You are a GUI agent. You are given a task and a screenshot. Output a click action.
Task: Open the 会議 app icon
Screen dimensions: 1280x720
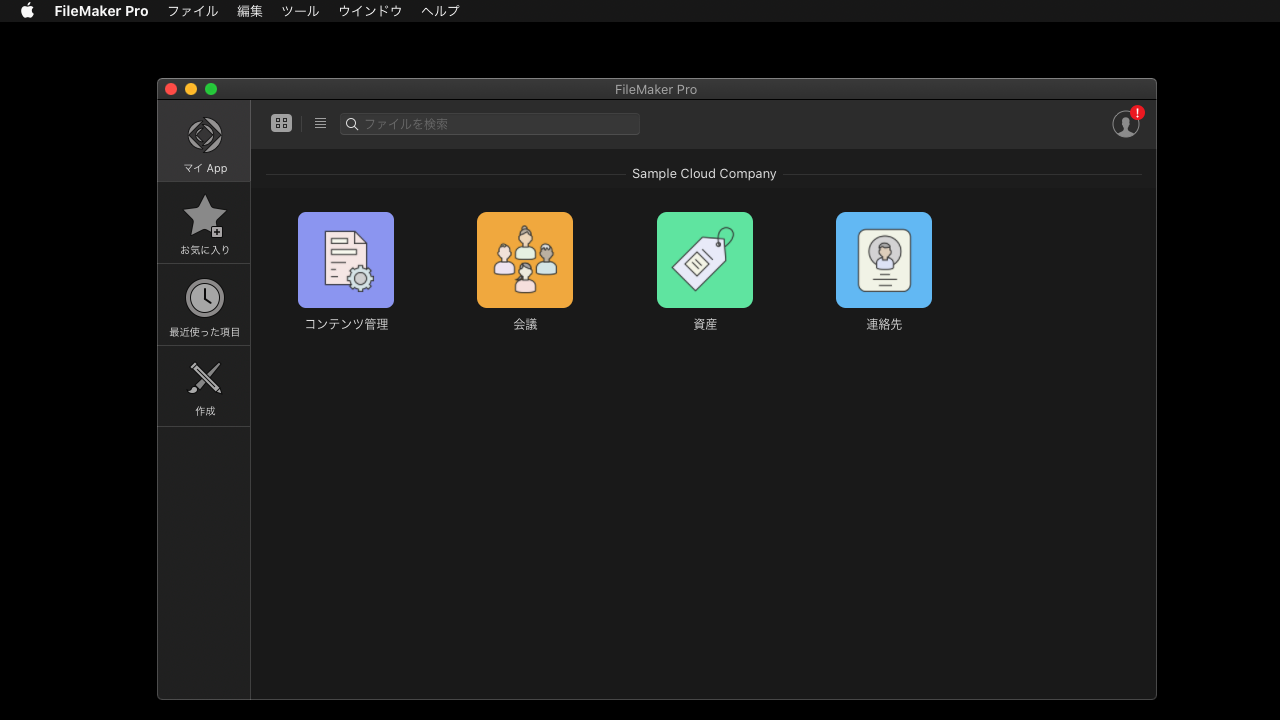click(525, 259)
